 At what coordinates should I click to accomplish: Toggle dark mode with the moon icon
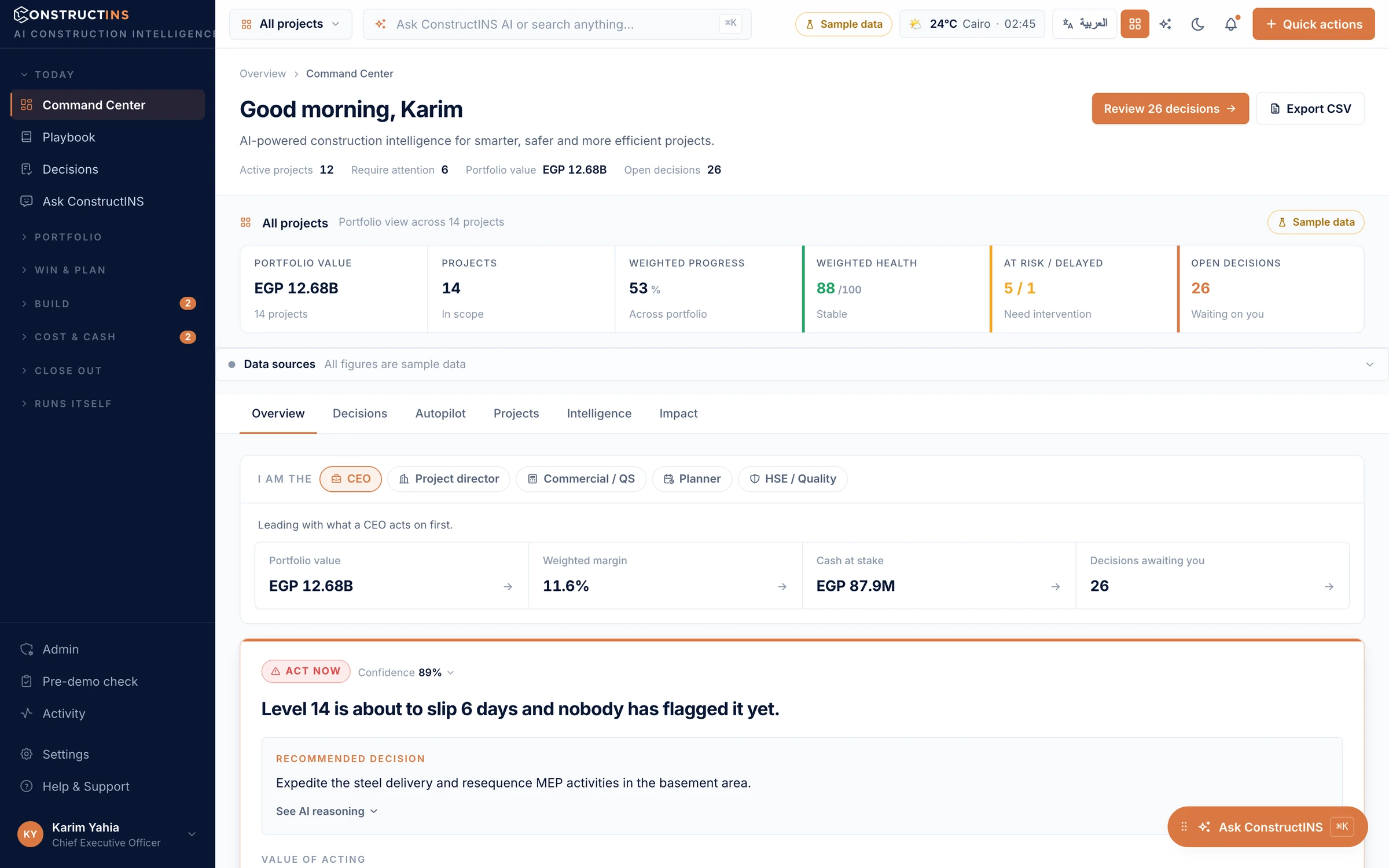[1198, 24]
